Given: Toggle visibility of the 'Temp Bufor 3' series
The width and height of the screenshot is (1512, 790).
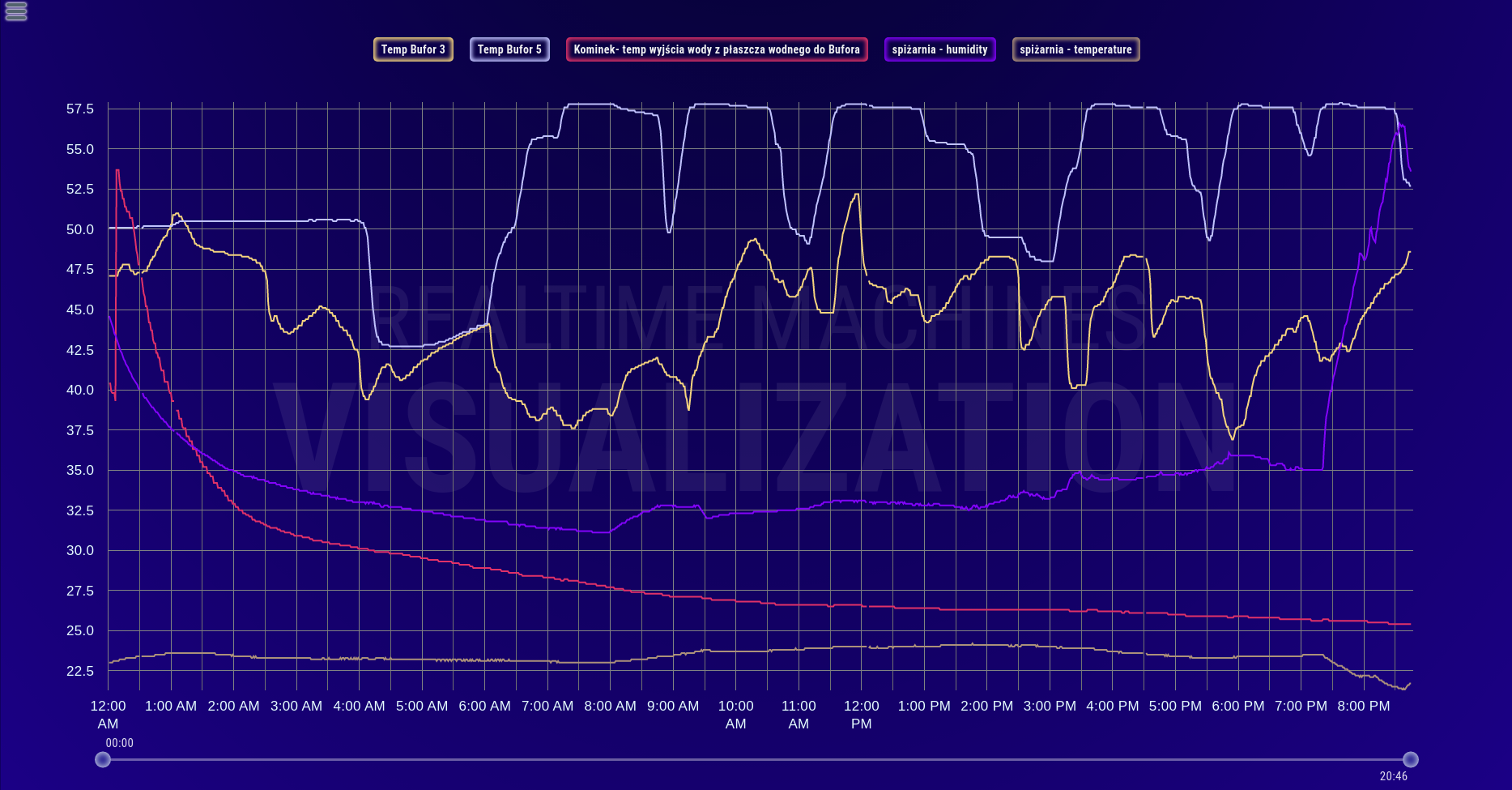Looking at the screenshot, I should pos(413,49).
